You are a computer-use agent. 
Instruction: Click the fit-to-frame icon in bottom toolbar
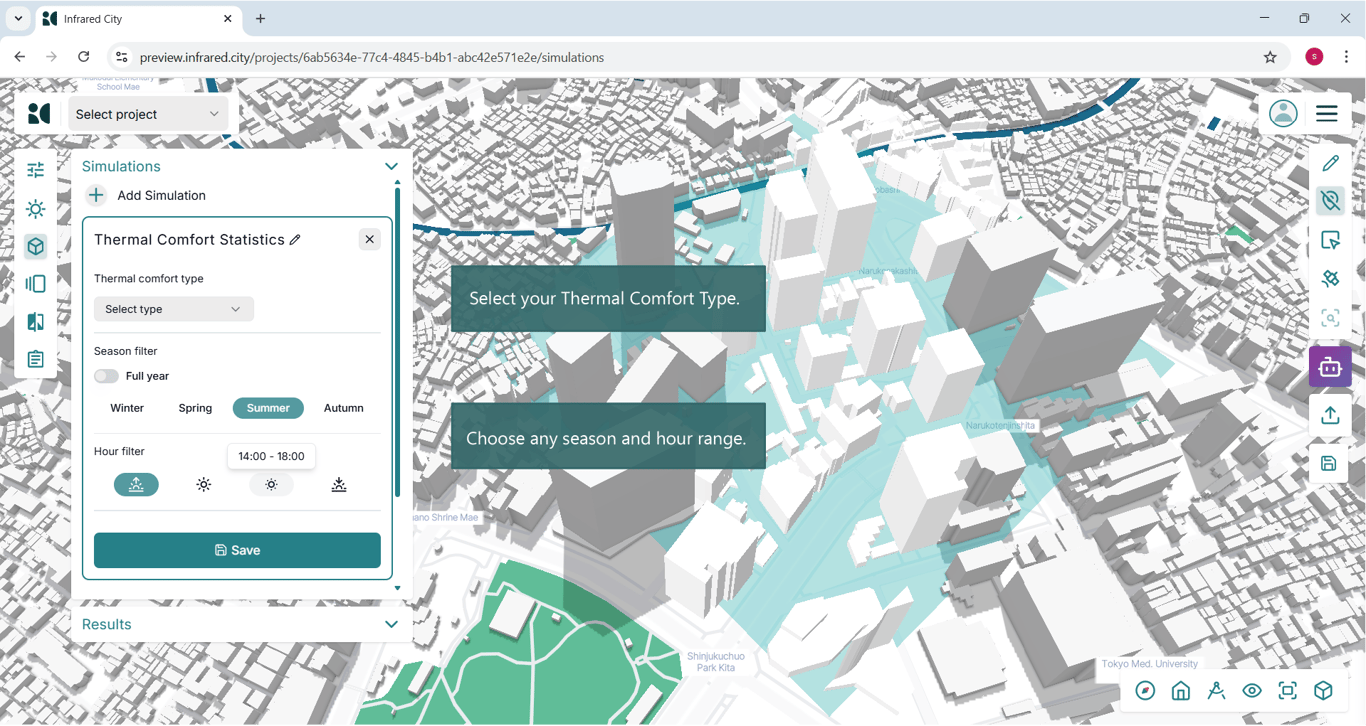click(1288, 691)
